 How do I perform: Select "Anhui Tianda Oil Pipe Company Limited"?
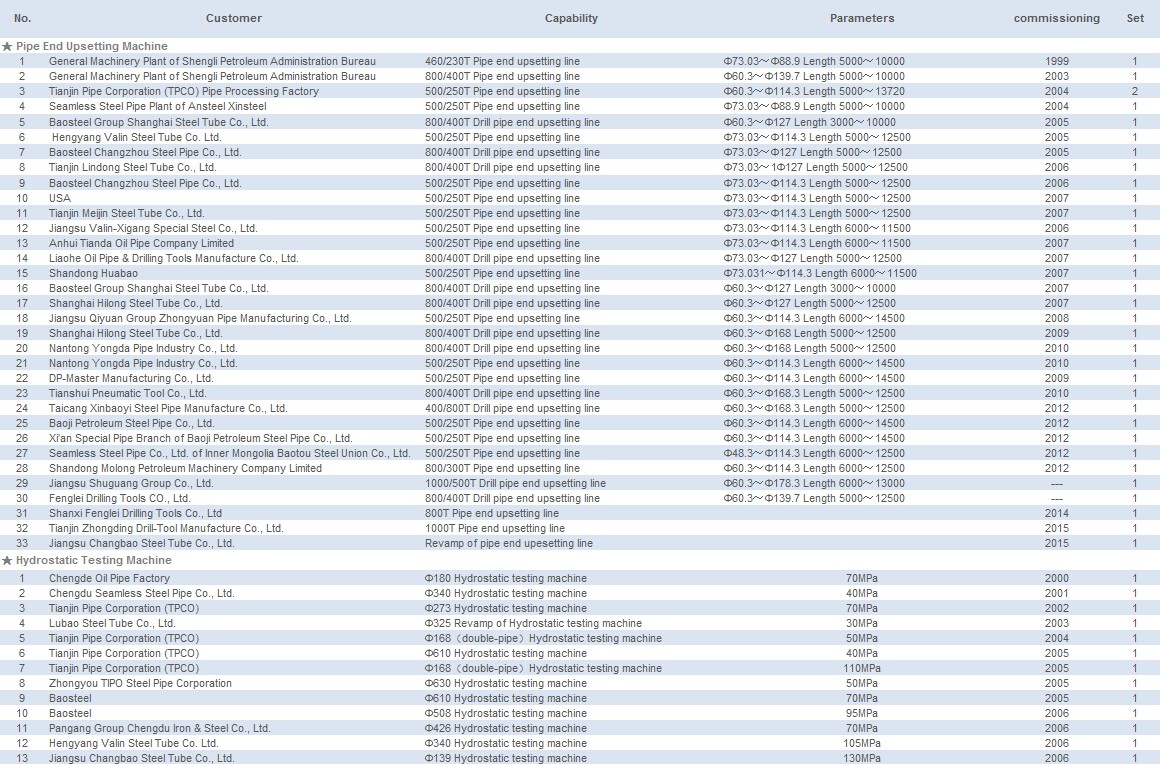pyautogui.click(x=141, y=243)
